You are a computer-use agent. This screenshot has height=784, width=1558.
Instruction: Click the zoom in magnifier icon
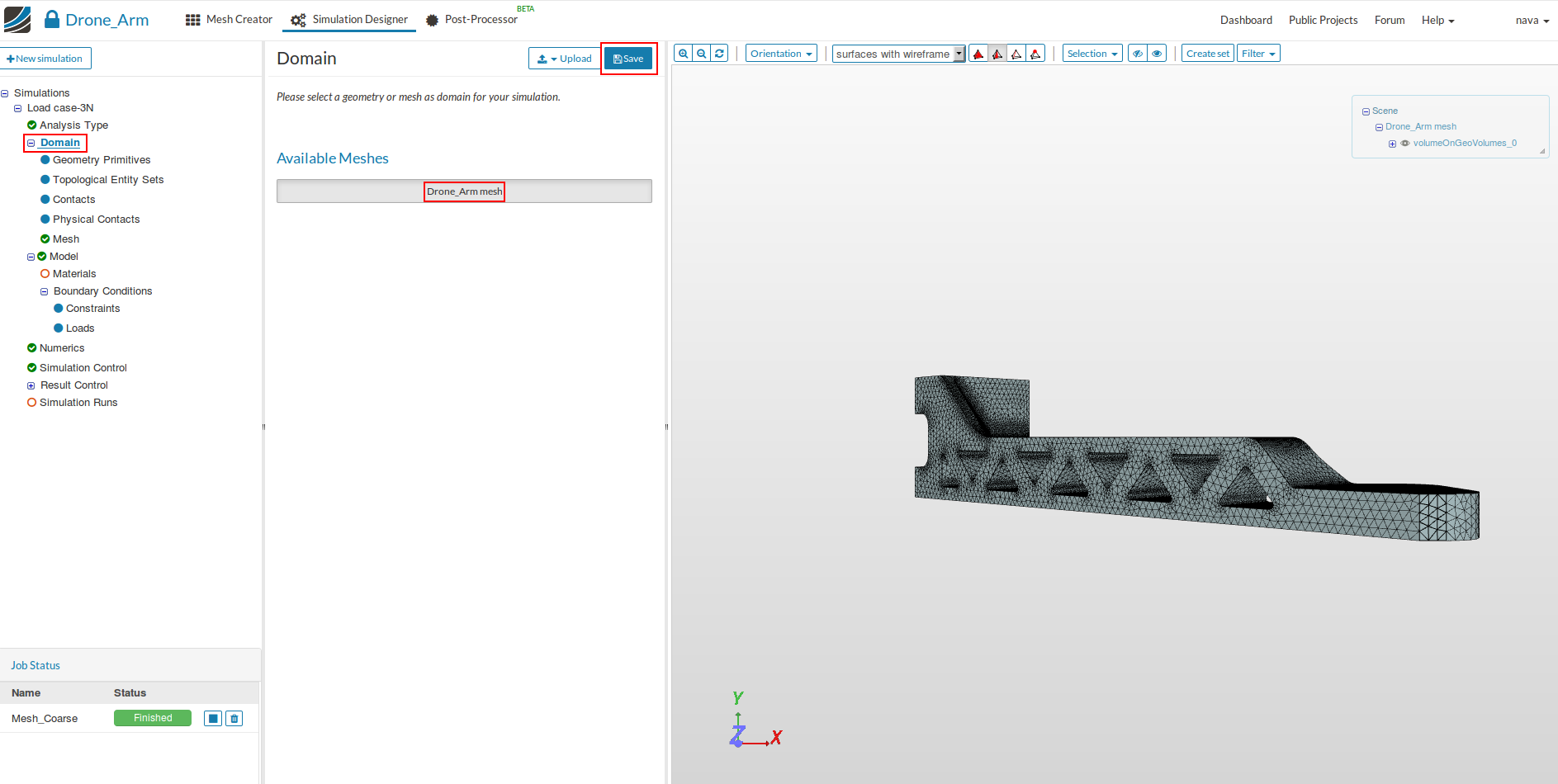pos(683,54)
